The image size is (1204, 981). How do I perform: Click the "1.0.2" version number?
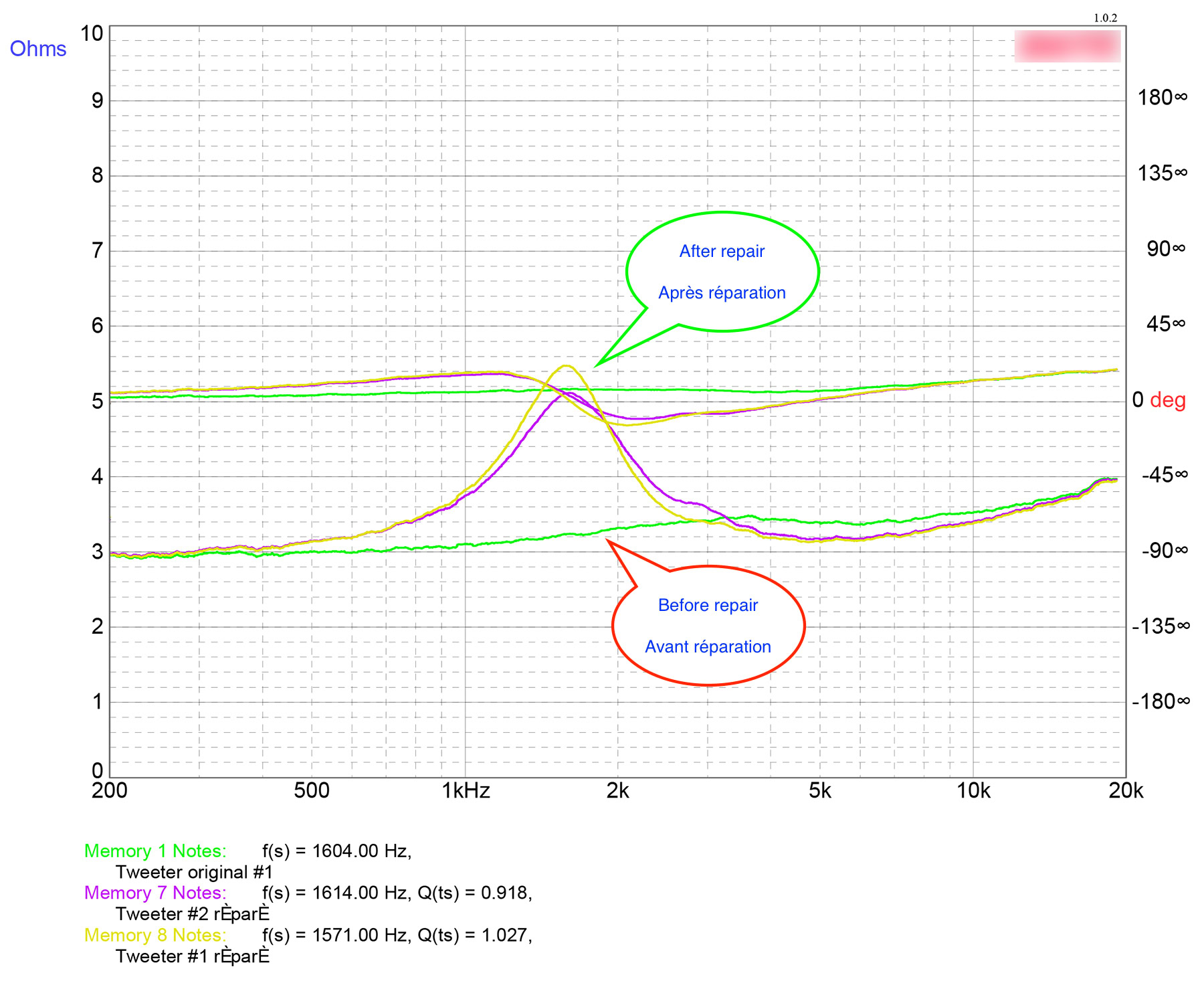click(x=1105, y=18)
